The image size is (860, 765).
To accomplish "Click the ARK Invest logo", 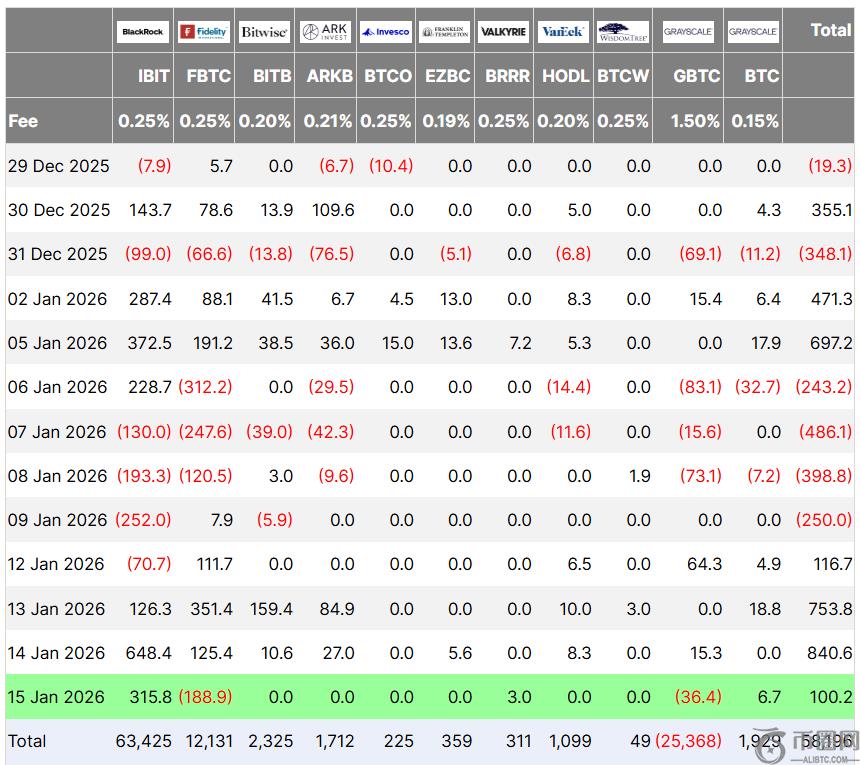I will point(326,32).
